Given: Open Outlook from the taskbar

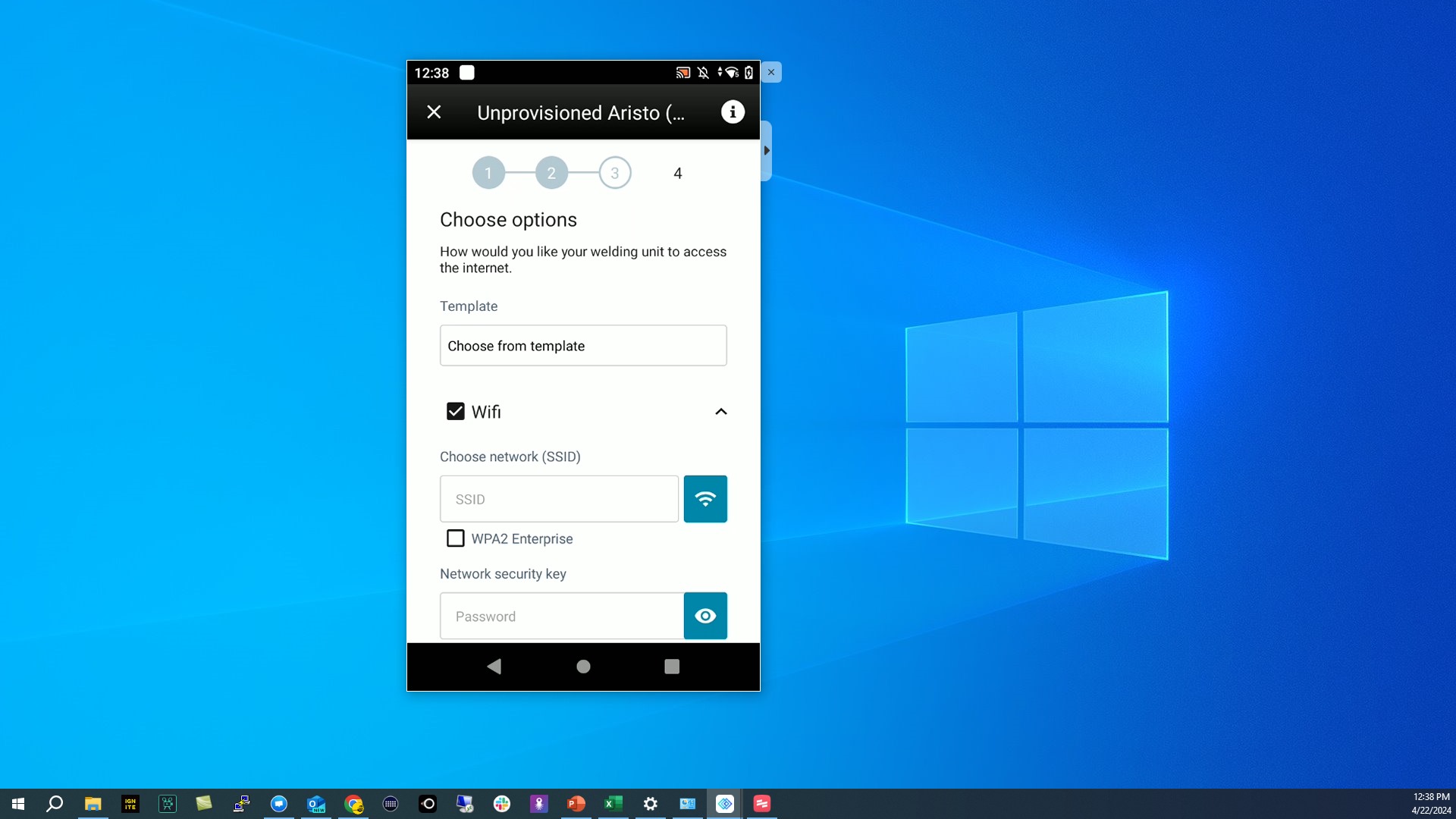Looking at the screenshot, I should [x=316, y=804].
